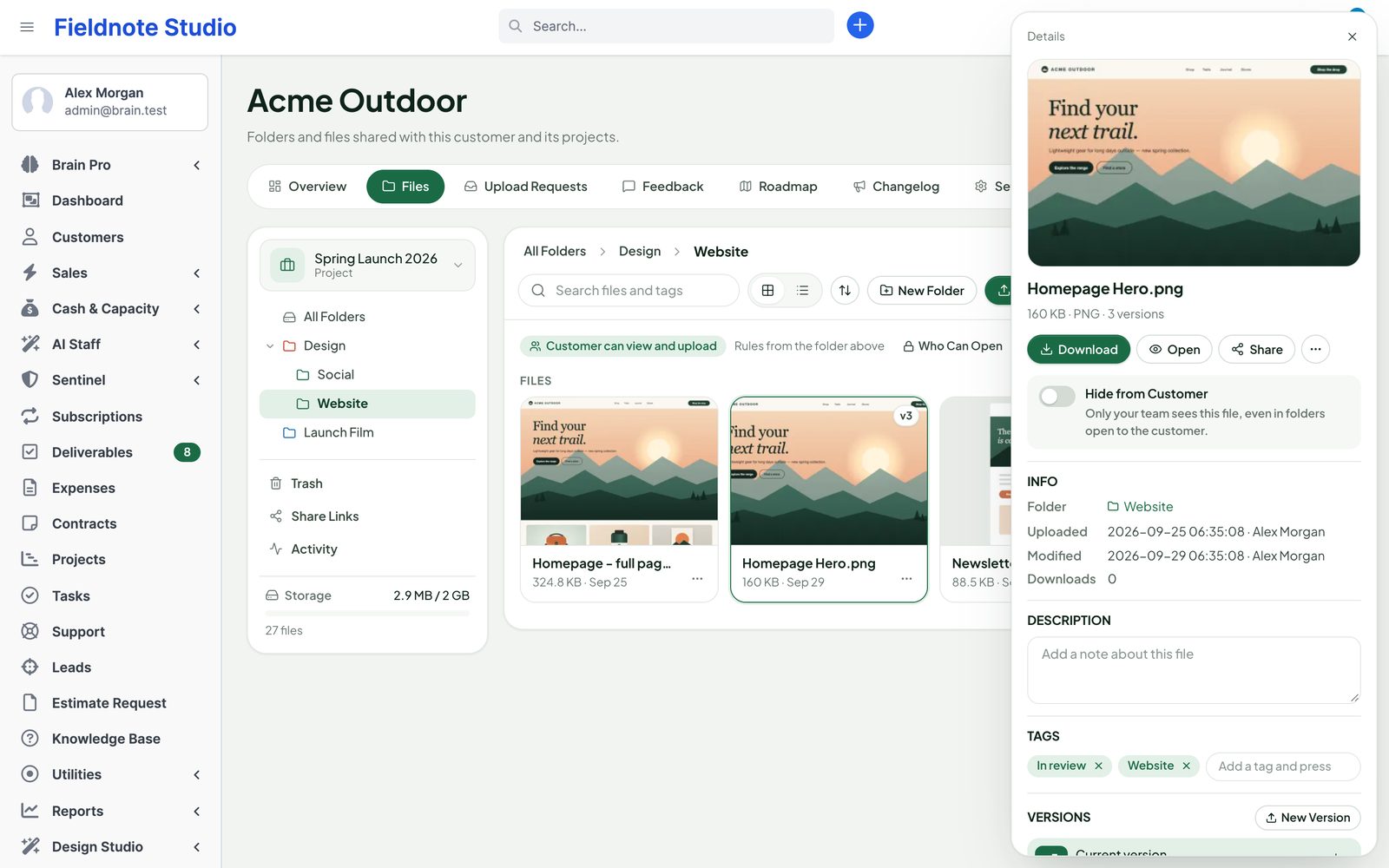
Task: Remove the 'In review' tag
Action: point(1098,766)
